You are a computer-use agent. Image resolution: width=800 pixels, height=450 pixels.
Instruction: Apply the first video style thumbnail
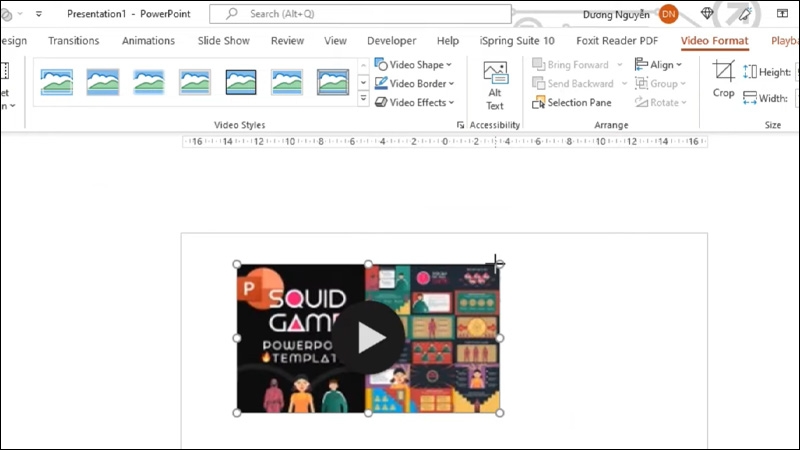pyautogui.click(x=57, y=82)
